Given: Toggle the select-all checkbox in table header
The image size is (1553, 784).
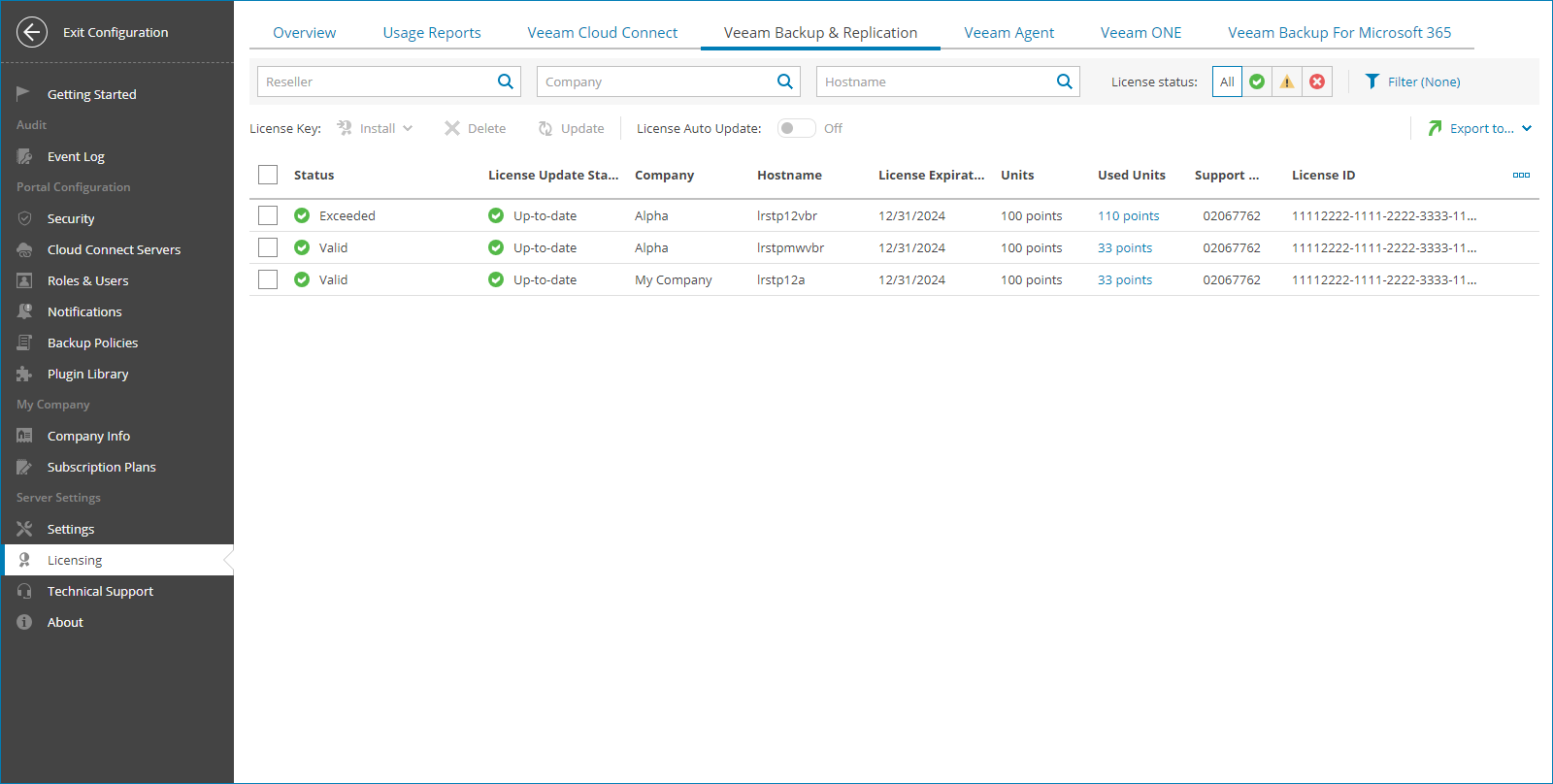Looking at the screenshot, I should (268, 175).
